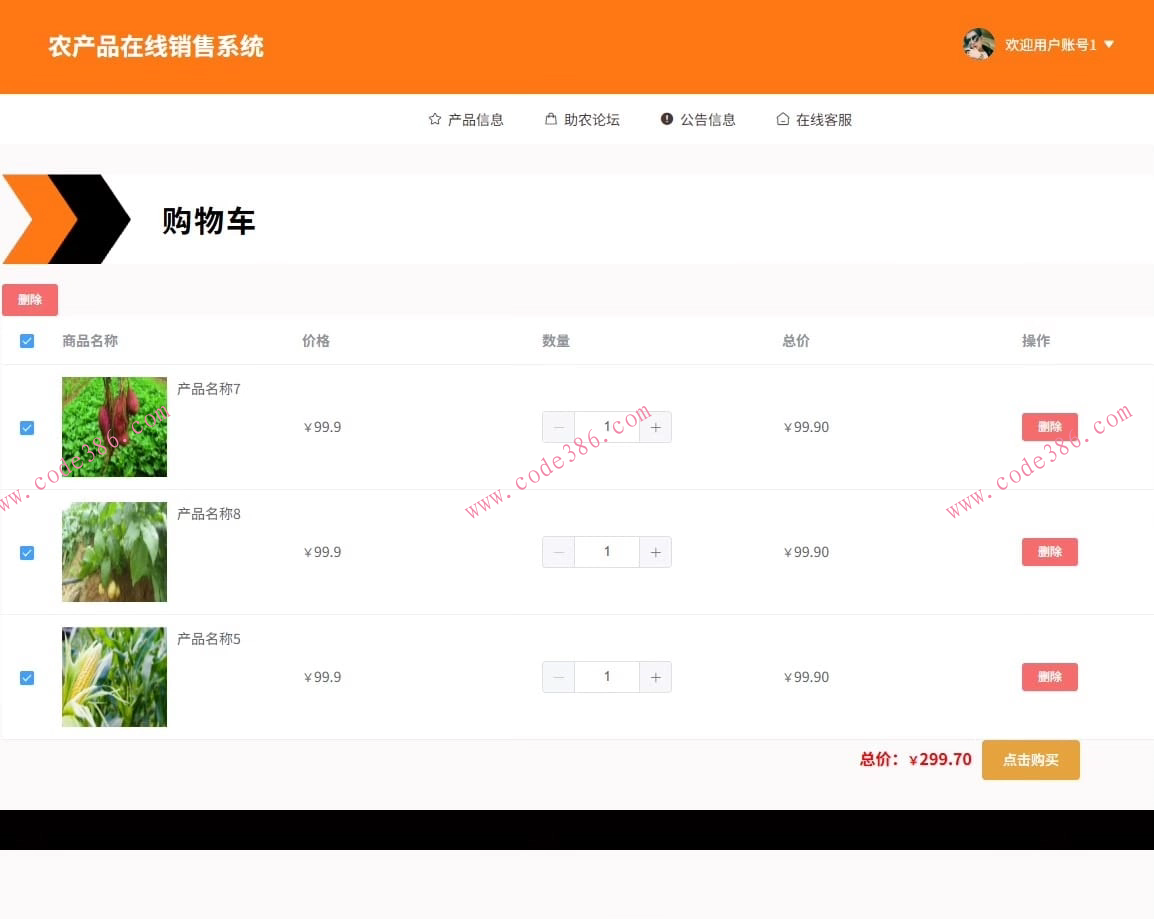Click the quantity input field for 产品名称5
Screen dimensions: 1154x919
(607, 677)
